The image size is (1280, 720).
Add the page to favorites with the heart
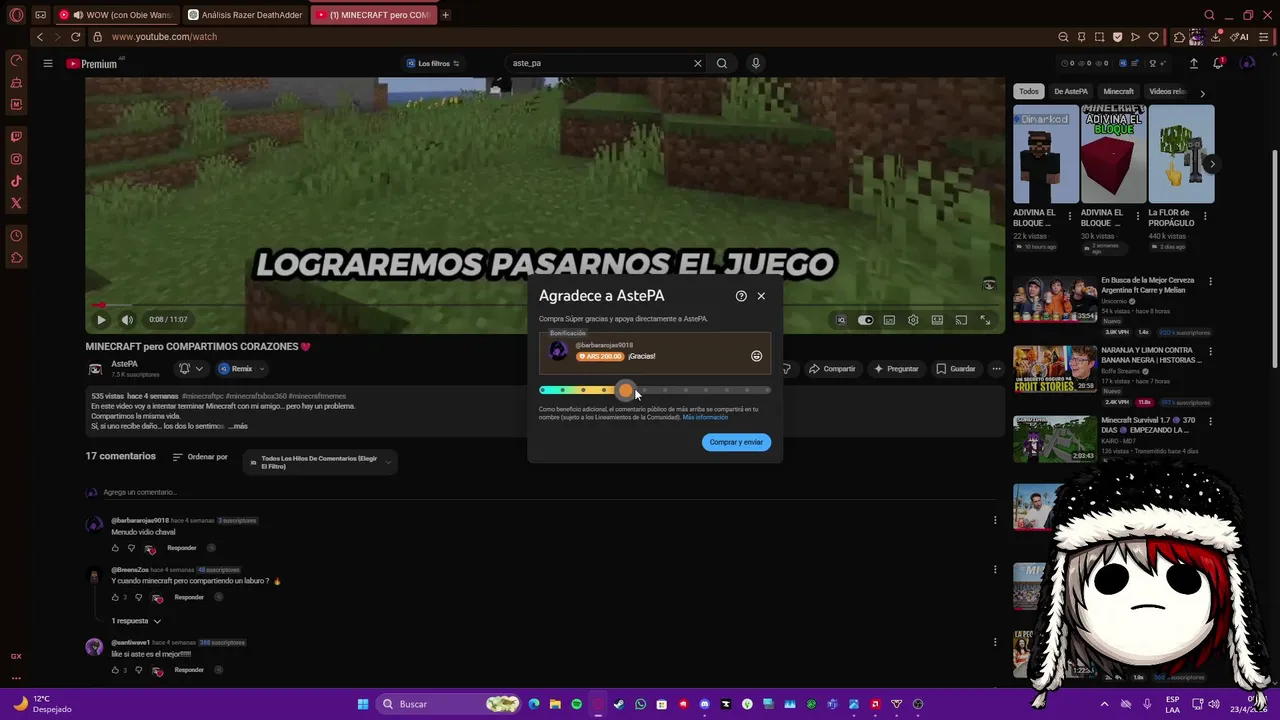click(x=1153, y=37)
